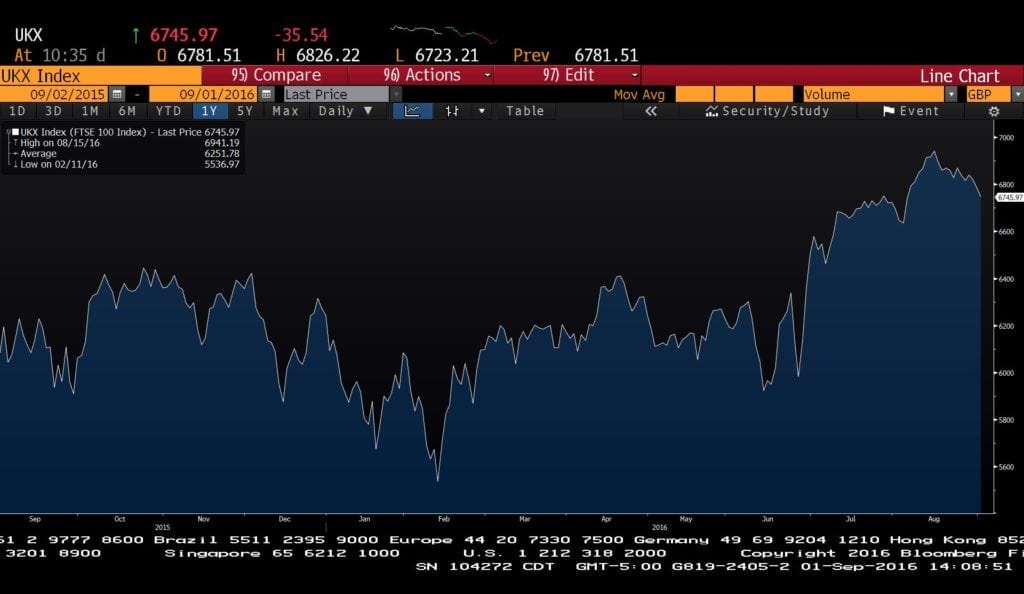Click the 'Average' legend row
Image resolution: width=1024 pixels, height=594 pixels.
pos(127,153)
